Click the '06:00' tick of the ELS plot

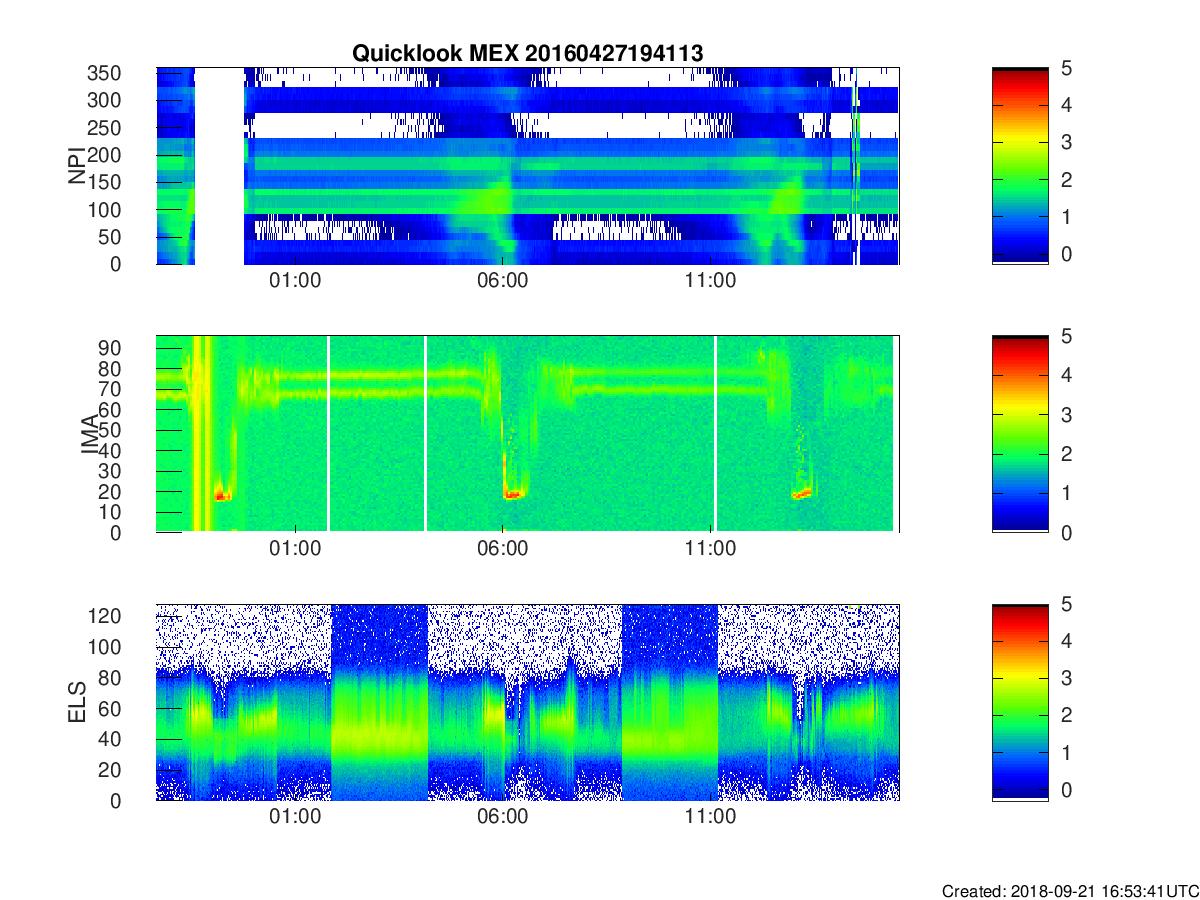(503, 817)
